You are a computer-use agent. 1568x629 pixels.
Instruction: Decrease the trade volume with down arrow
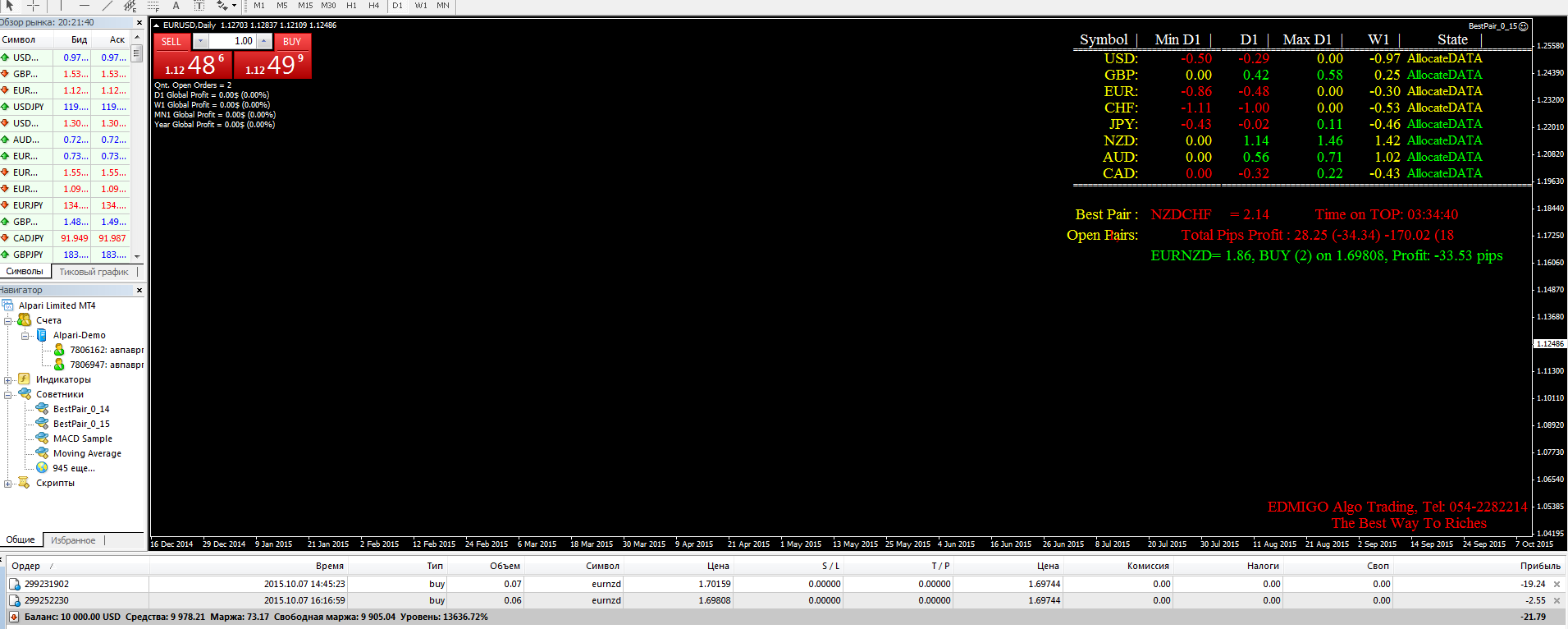(200, 41)
